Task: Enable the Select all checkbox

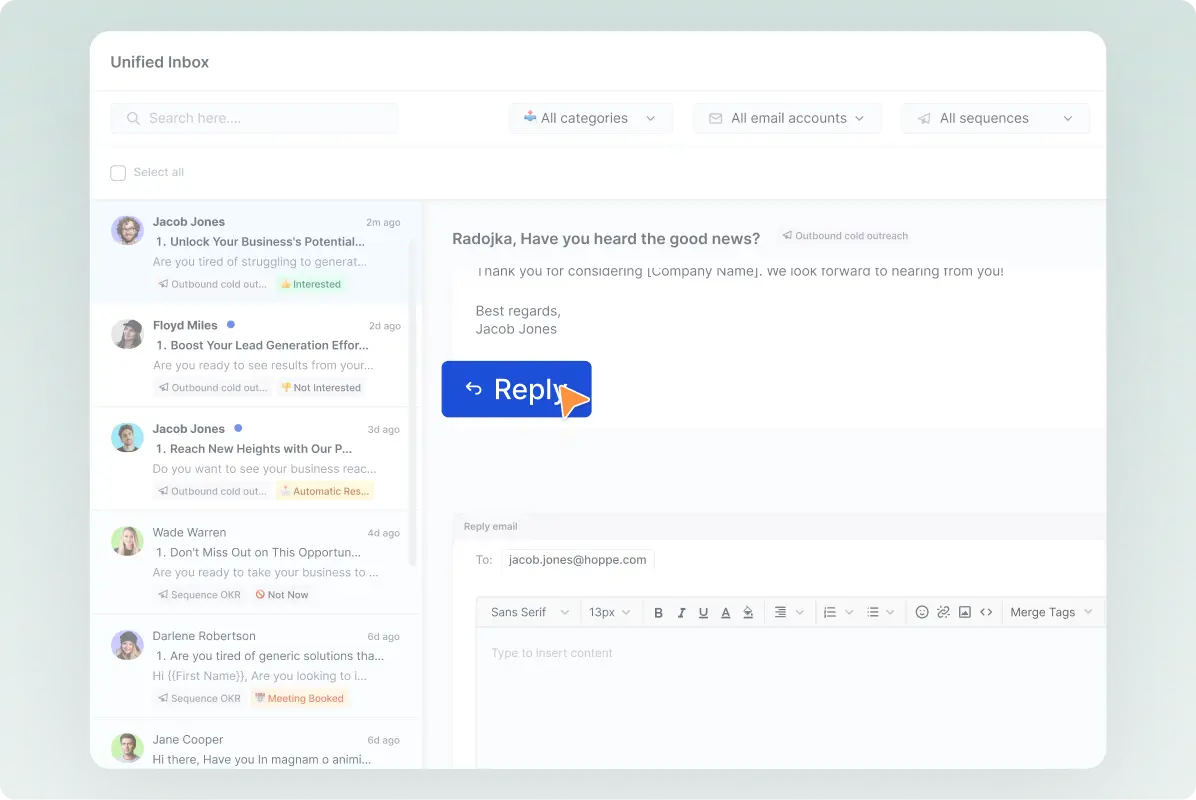Action: (x=117, y=172)
